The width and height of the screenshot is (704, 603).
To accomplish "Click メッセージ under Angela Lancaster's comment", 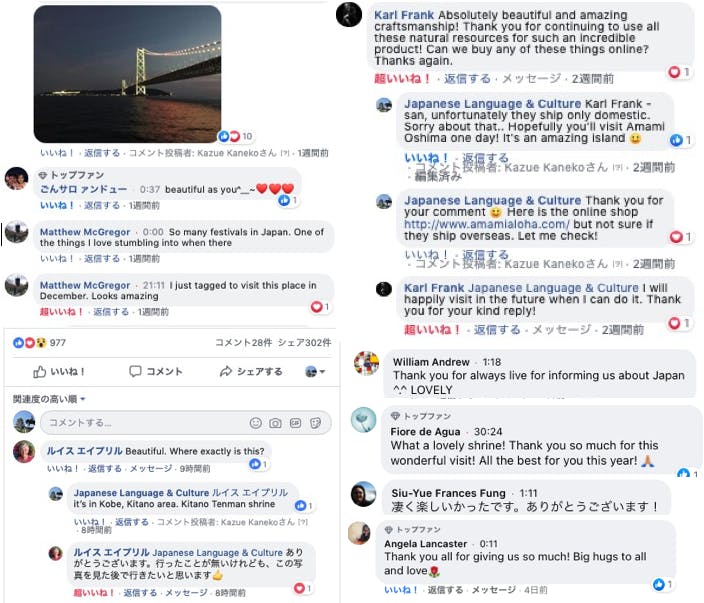I will [x=494, y=590].
